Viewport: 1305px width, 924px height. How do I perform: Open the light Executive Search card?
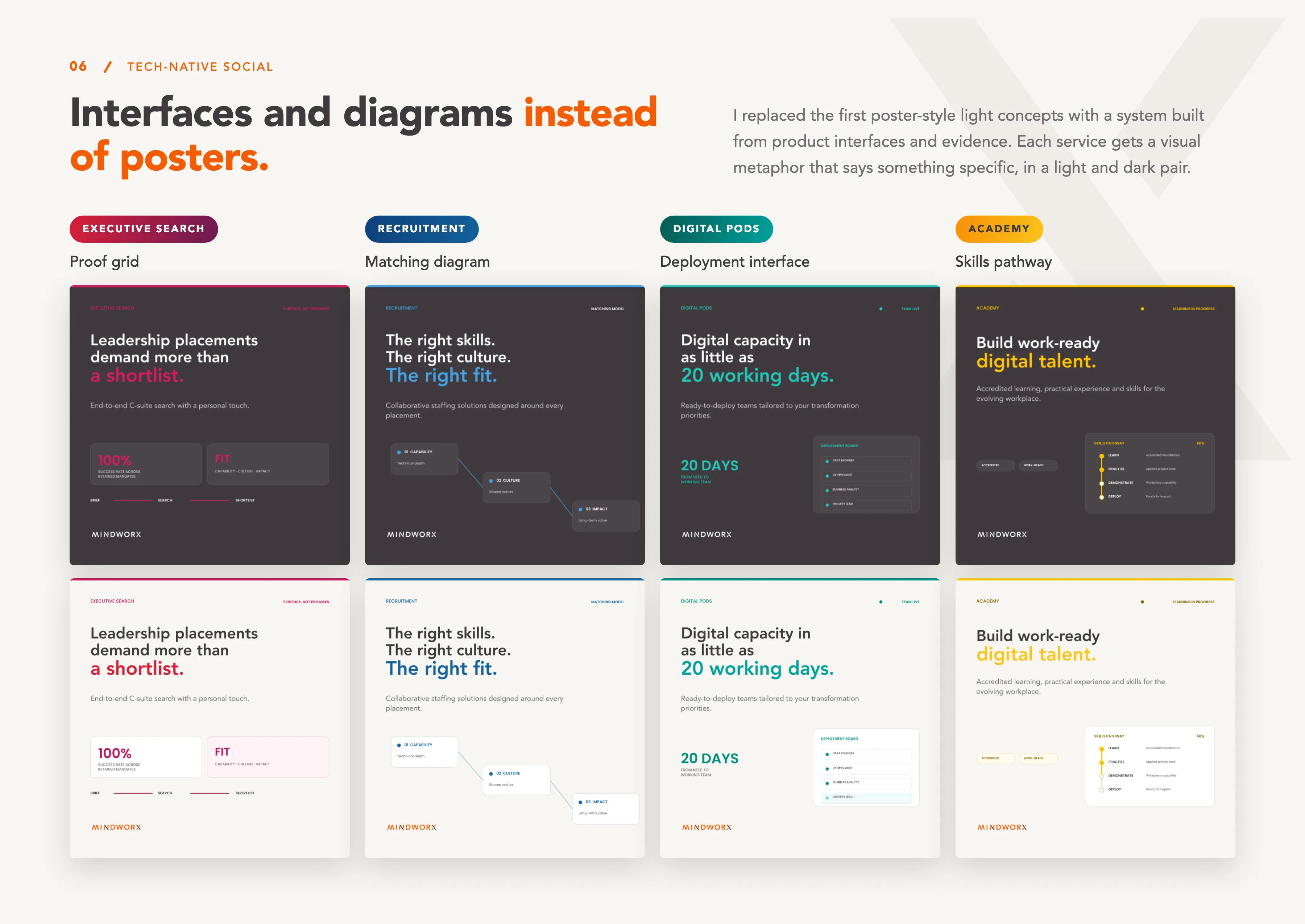[210, 718]
